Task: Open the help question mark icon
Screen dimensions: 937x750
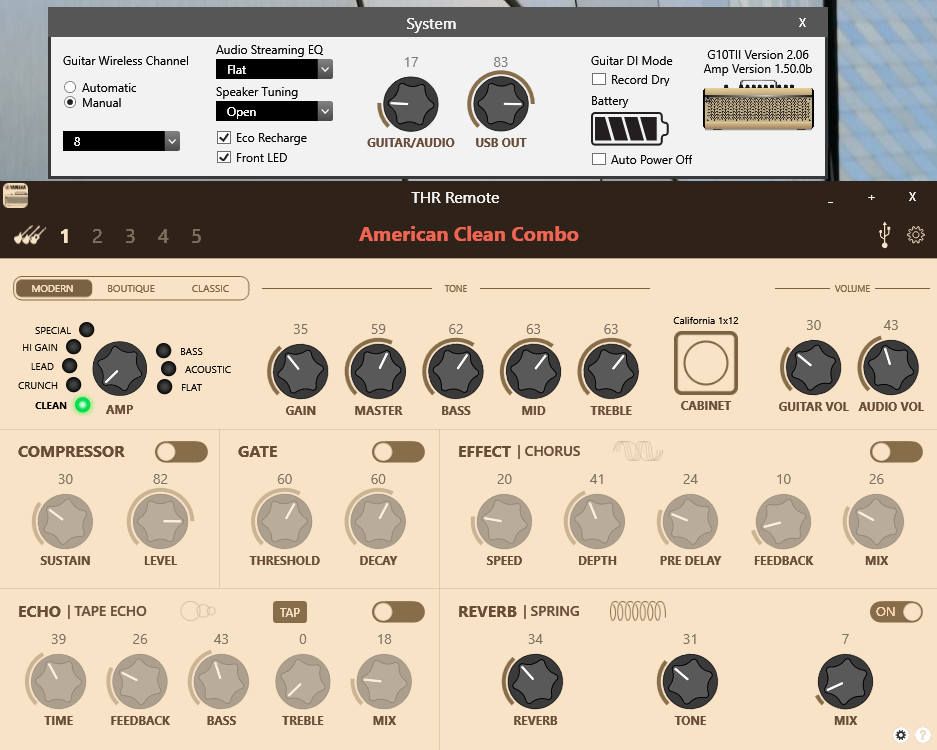Action: pos(923,734)
